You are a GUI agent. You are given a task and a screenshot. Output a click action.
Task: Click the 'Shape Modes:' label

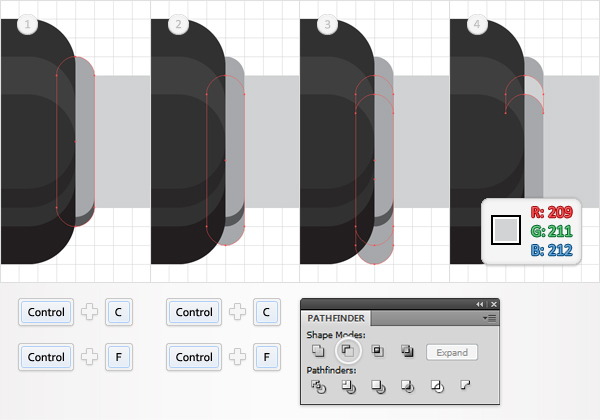point(336,335)
